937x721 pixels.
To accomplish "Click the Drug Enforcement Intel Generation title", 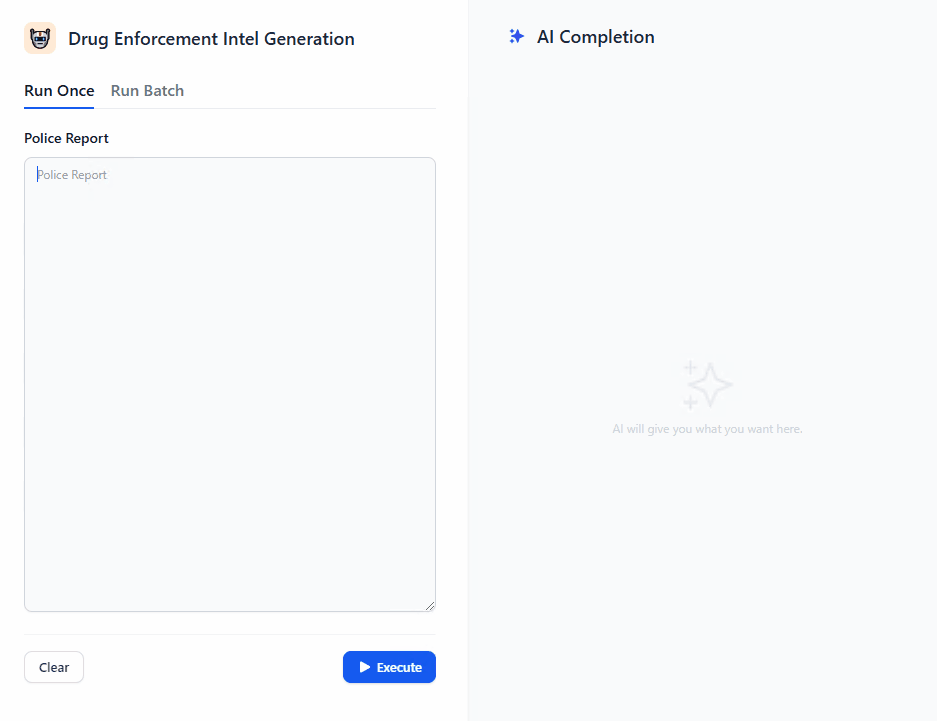I will pyautogui.click(x=211, y=39).
